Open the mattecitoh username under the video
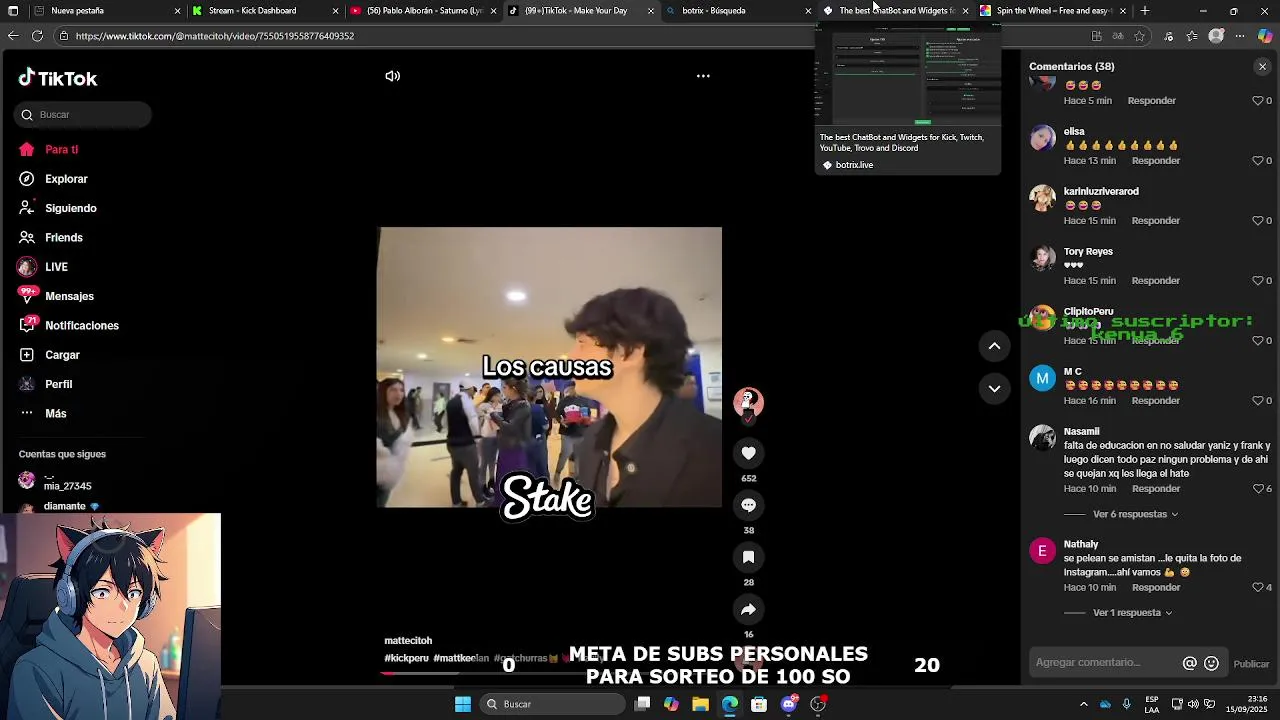The image size is (1280, 720). (408, 641)
